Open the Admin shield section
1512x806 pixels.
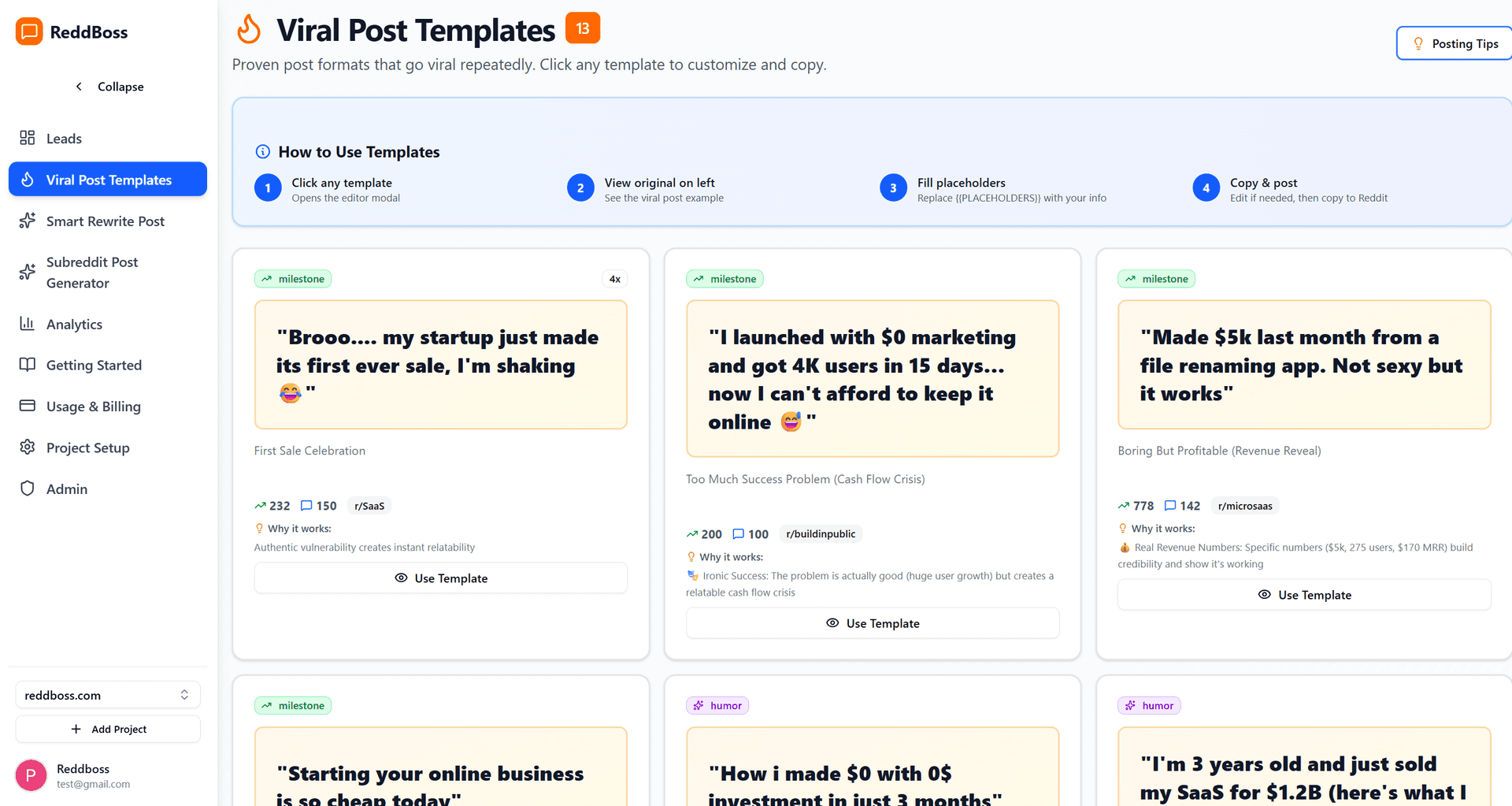coord(28,488)
